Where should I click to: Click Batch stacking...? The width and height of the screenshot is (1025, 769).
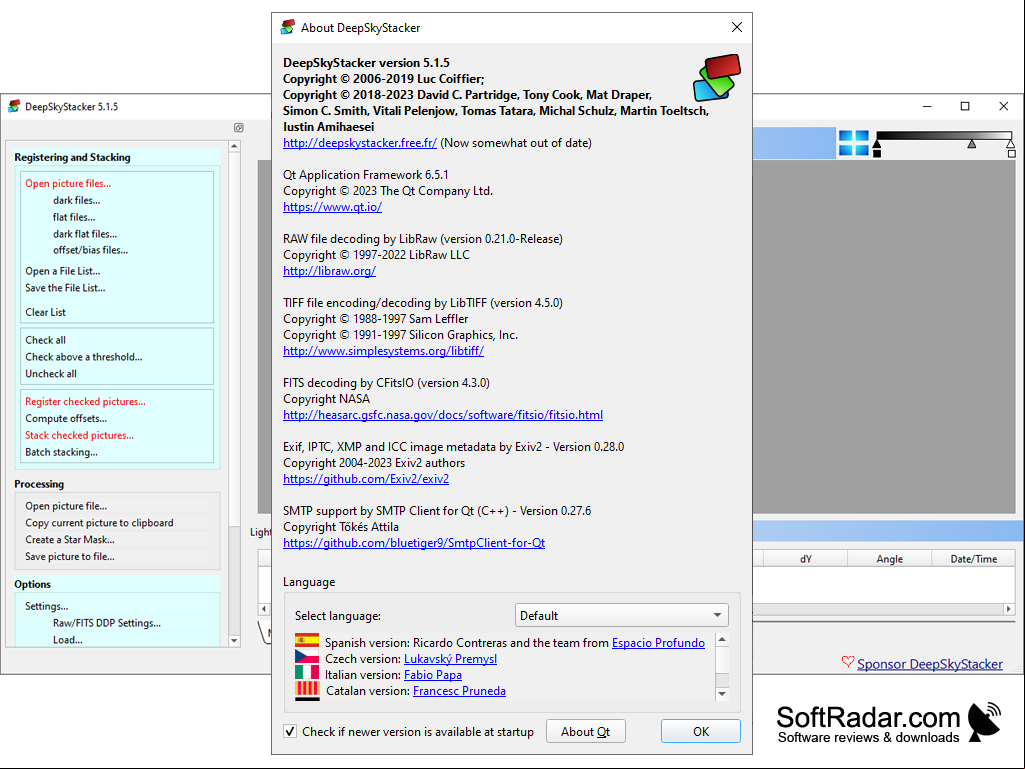(61, 452)
